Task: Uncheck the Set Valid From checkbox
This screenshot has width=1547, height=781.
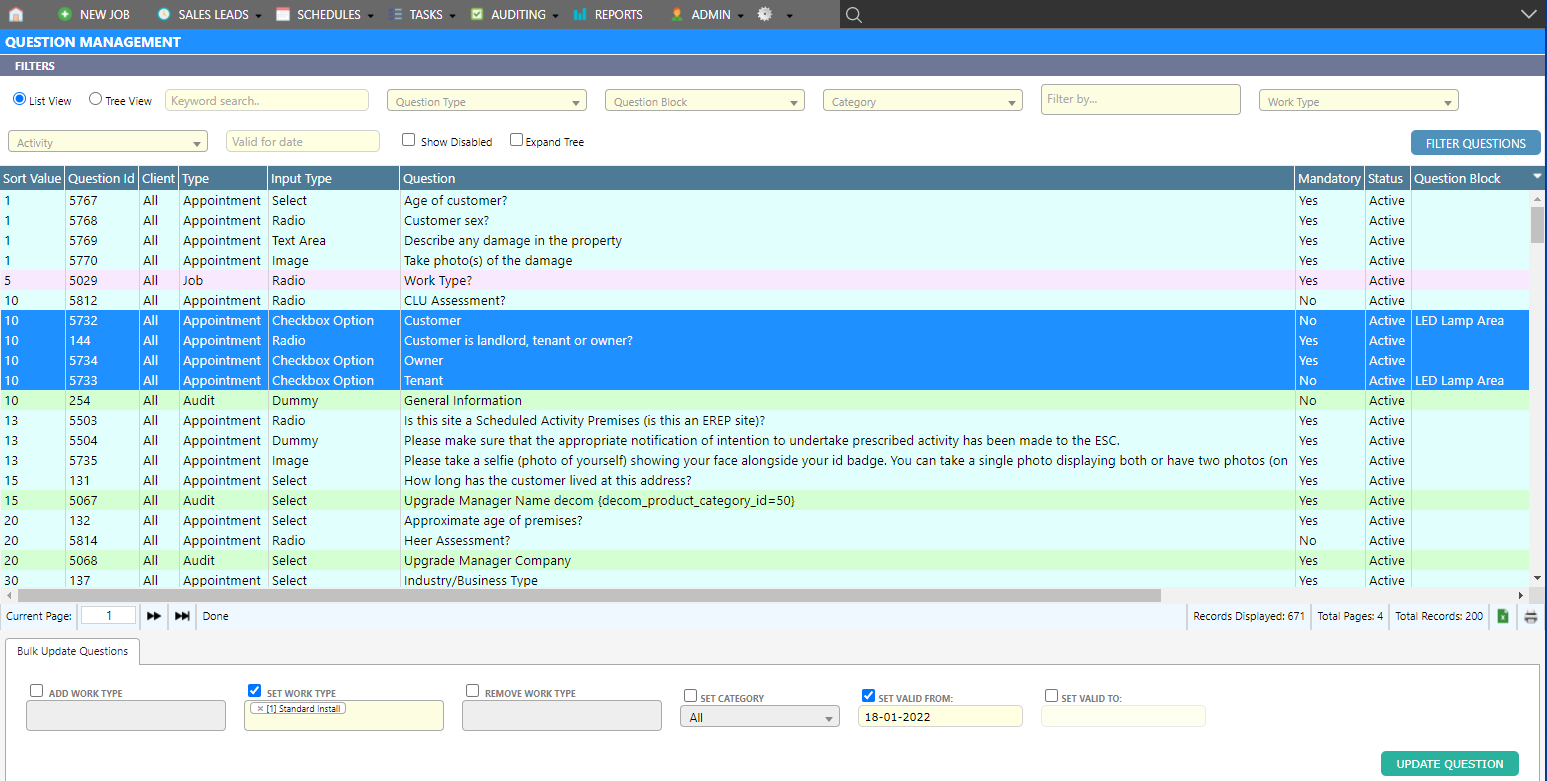Action: point(868,696)
